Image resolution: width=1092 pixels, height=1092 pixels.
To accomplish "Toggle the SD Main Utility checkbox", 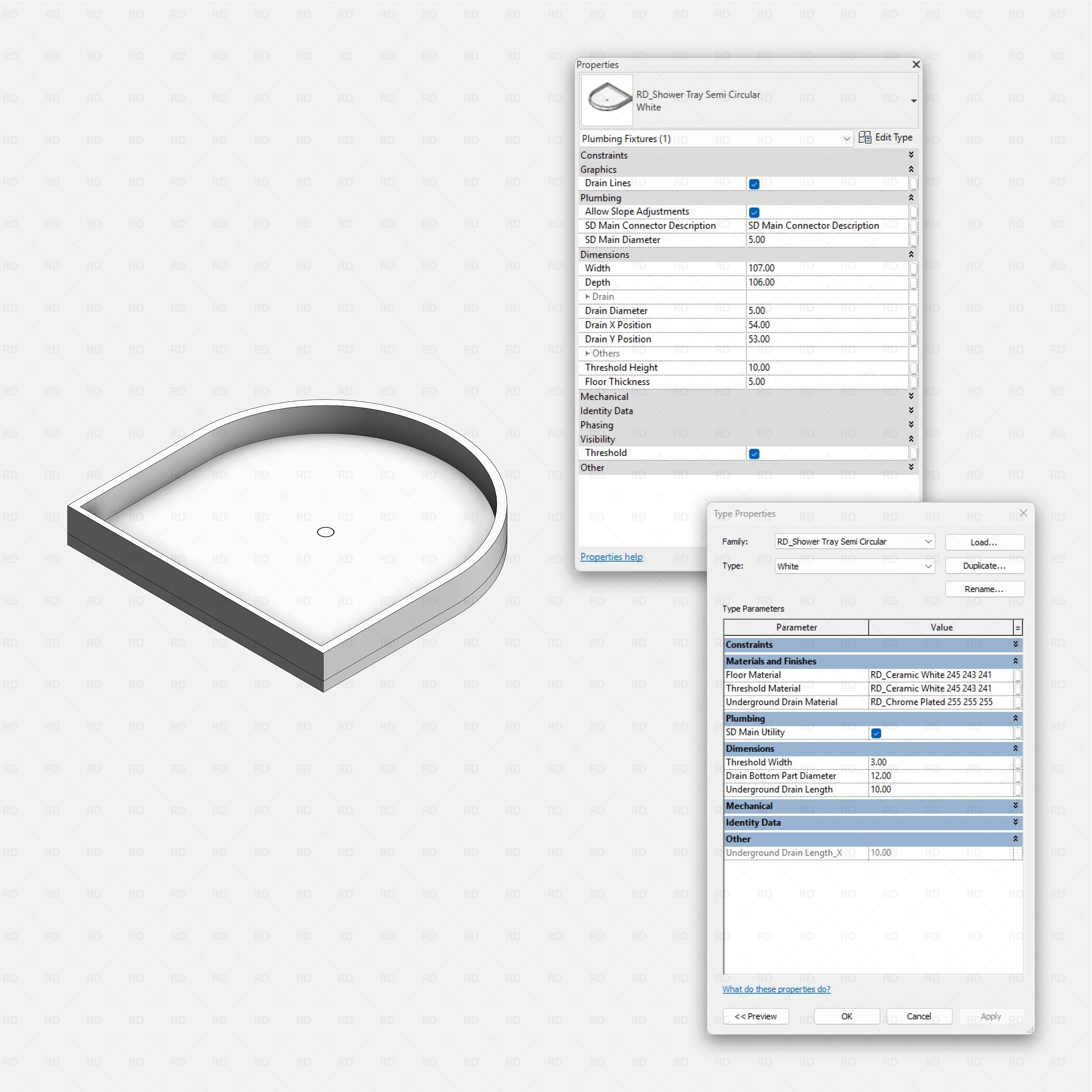I will (876, 733).
